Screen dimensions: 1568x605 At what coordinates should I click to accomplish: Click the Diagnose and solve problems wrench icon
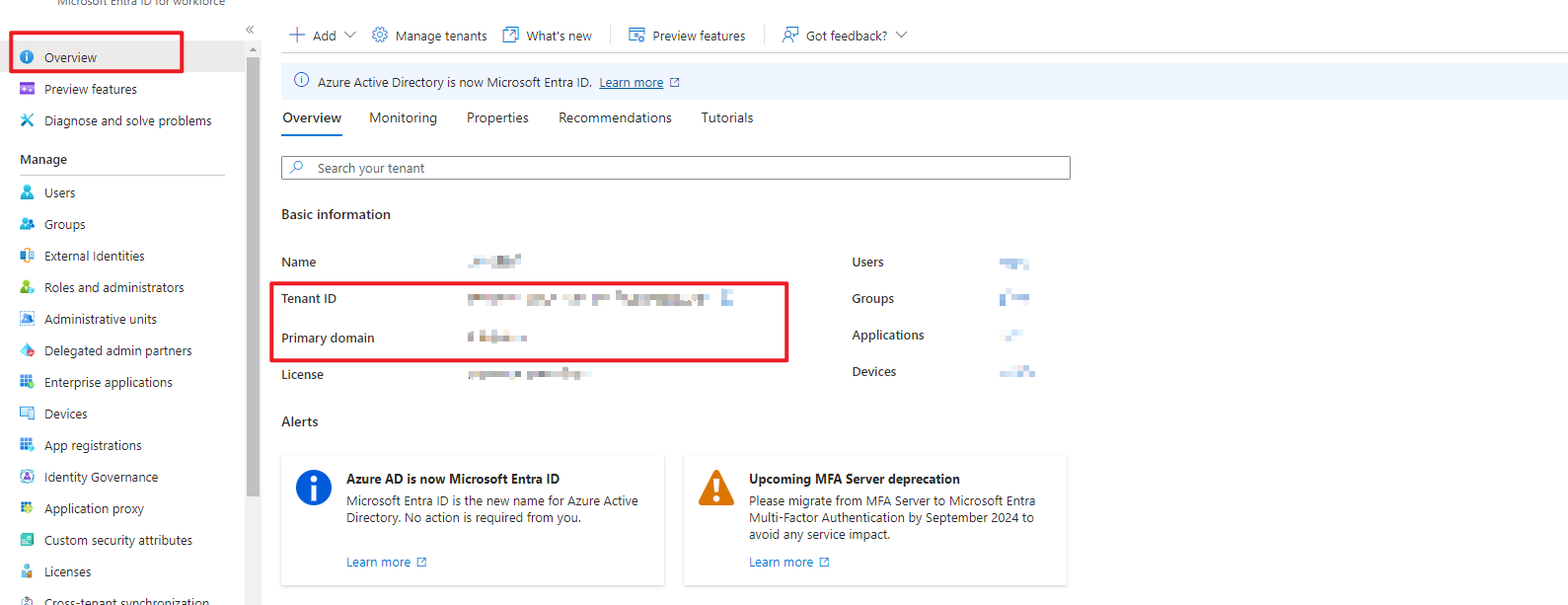tap(27, 120)
